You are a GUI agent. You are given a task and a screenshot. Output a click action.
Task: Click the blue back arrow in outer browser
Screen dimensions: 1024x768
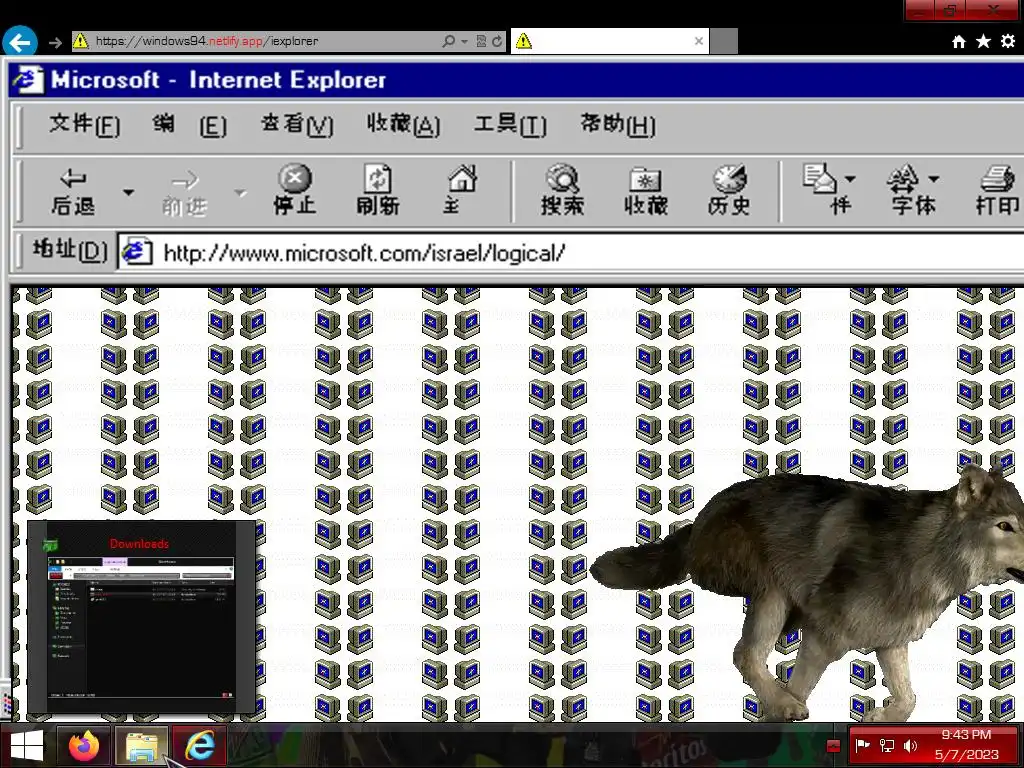[20, 42]
